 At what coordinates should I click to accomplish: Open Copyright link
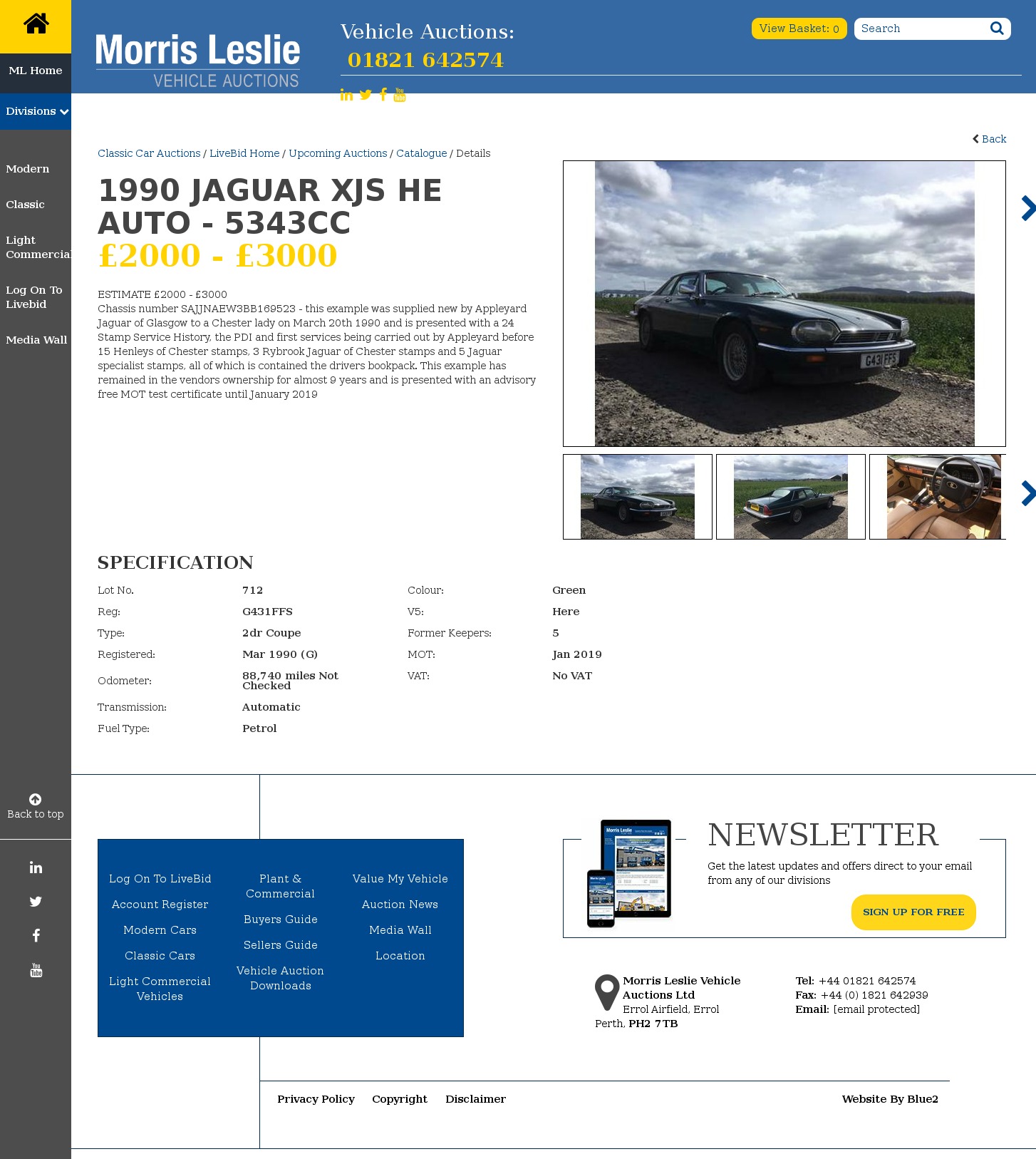[400, 1099]
